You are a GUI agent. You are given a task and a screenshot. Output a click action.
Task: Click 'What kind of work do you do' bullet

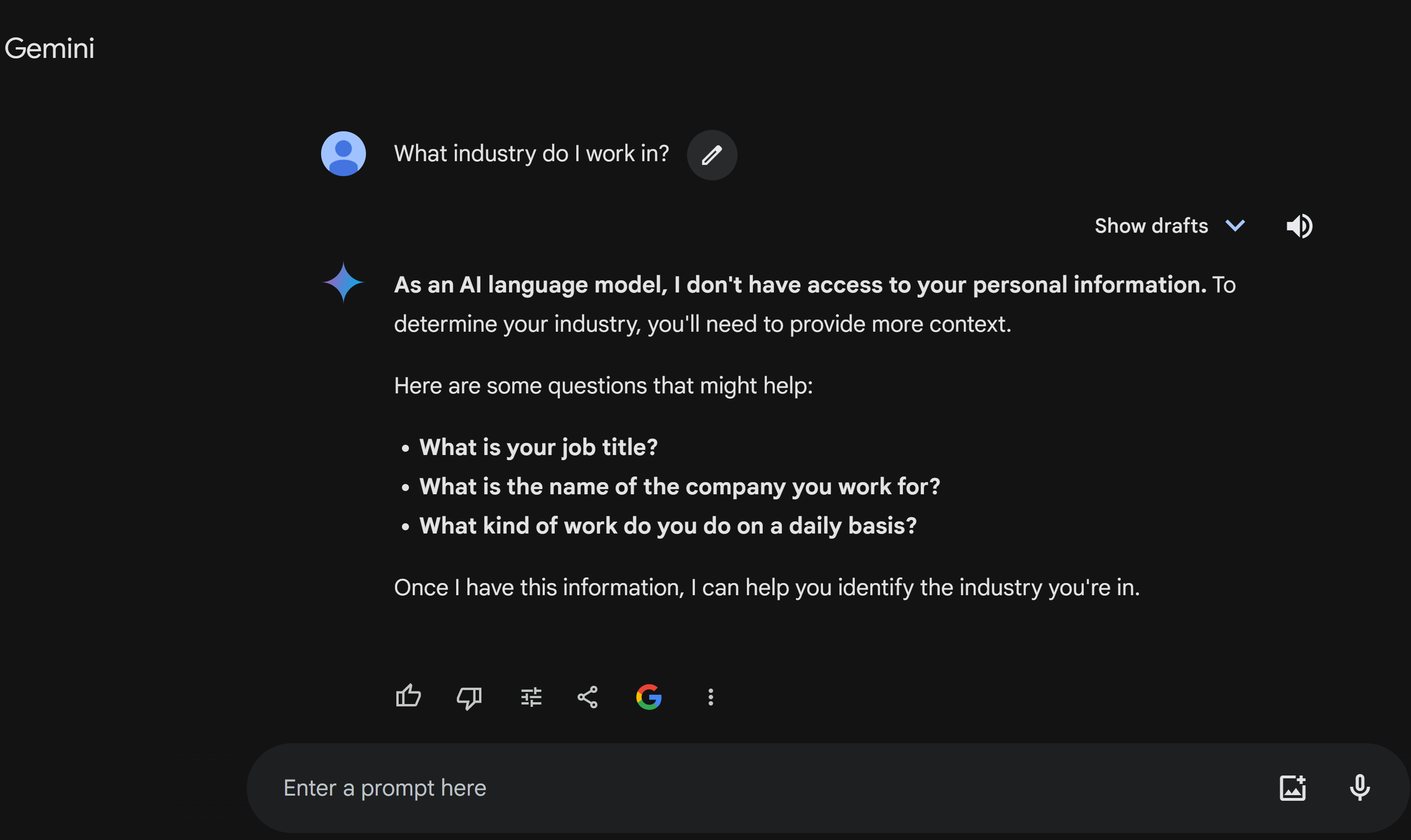point(667,525)
